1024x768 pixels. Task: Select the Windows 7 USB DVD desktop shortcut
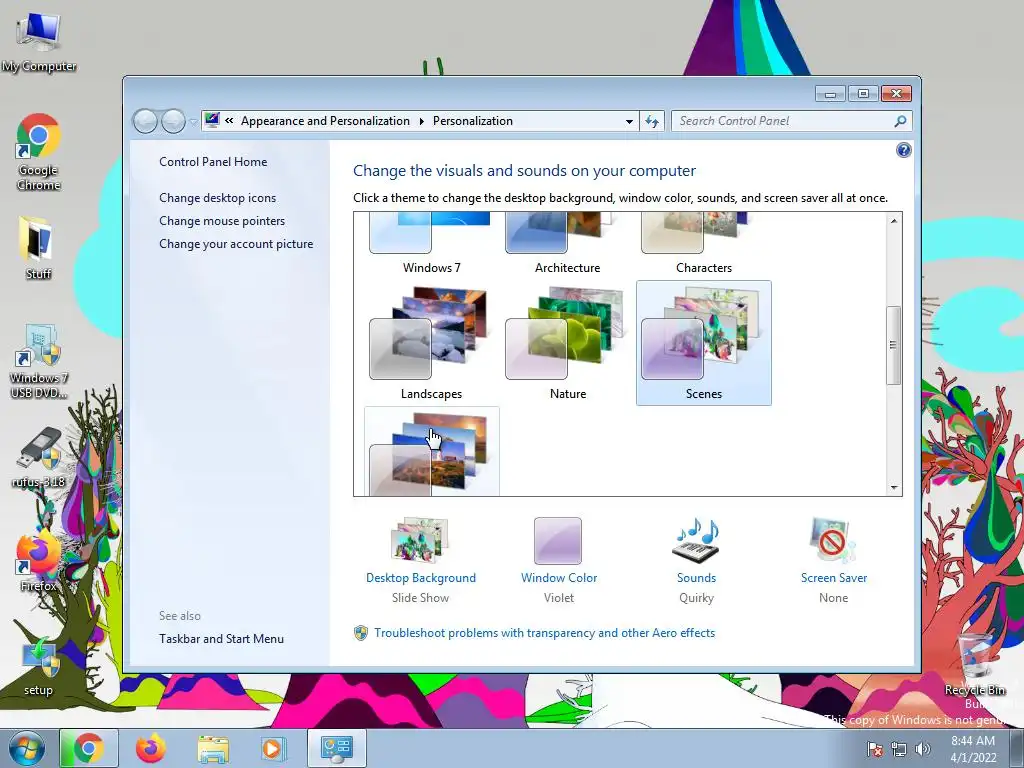click(x=39, y=362)
